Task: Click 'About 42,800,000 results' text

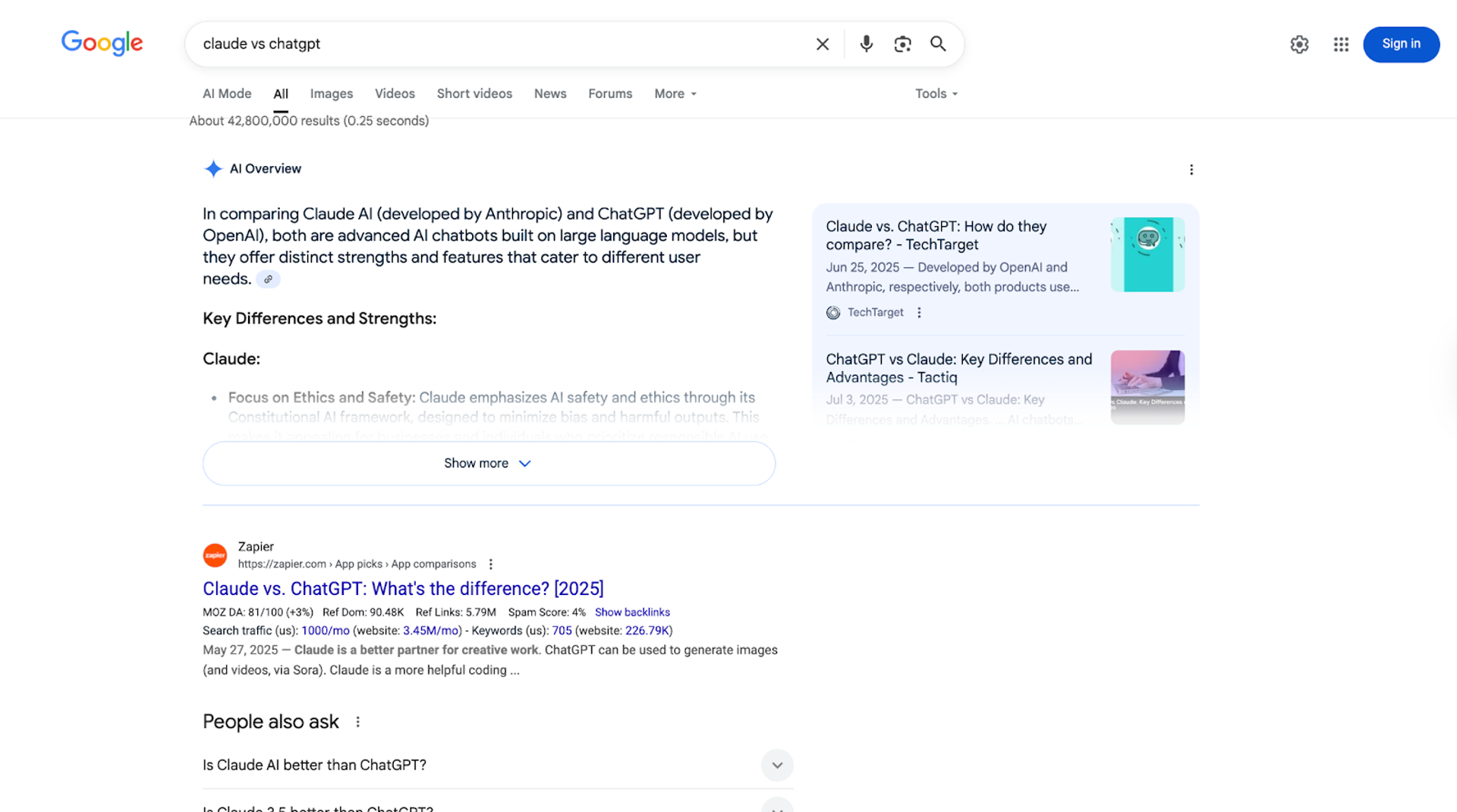Action: point(309,121)
